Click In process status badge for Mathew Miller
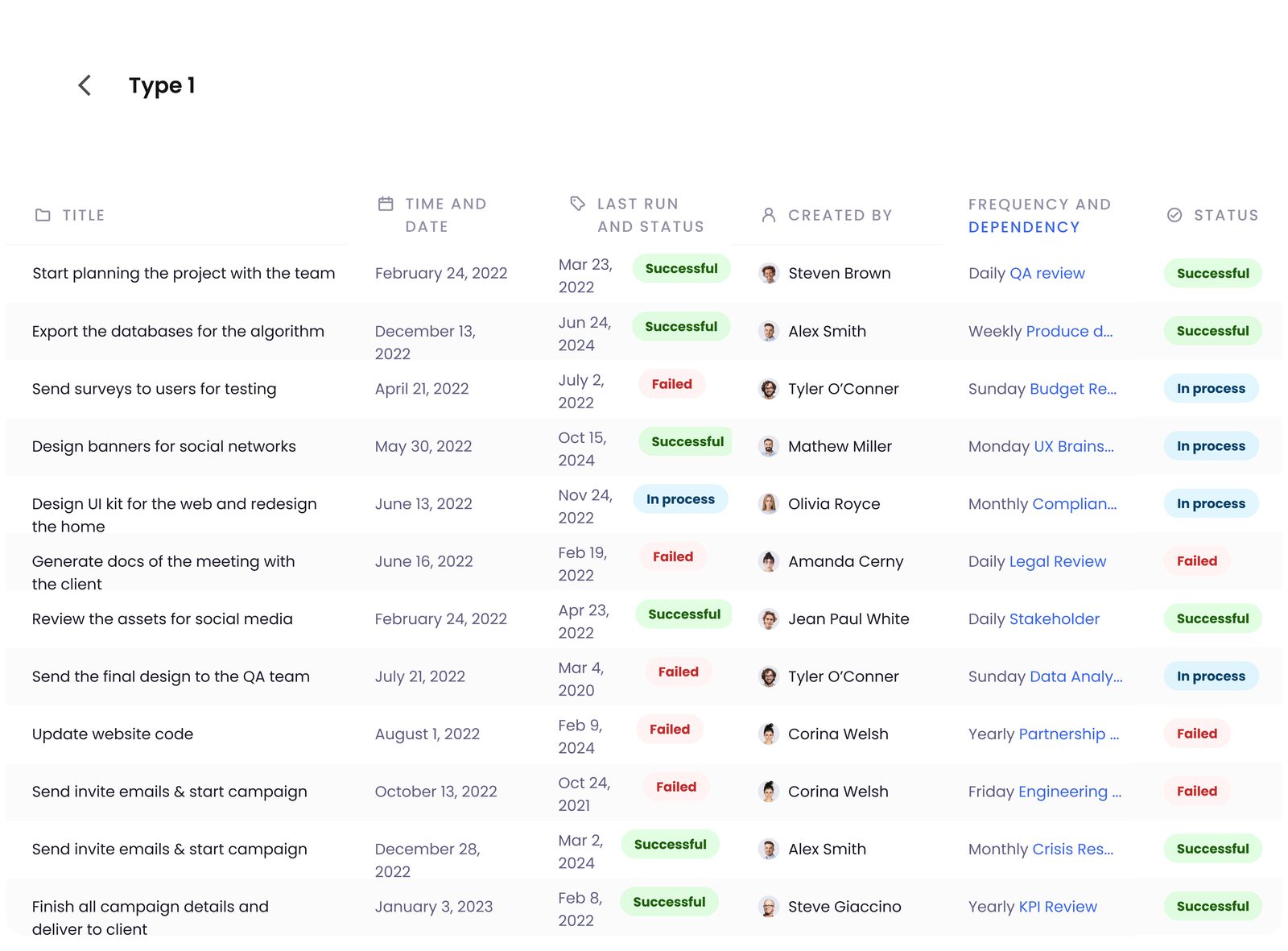 [x=1211, y=446]
